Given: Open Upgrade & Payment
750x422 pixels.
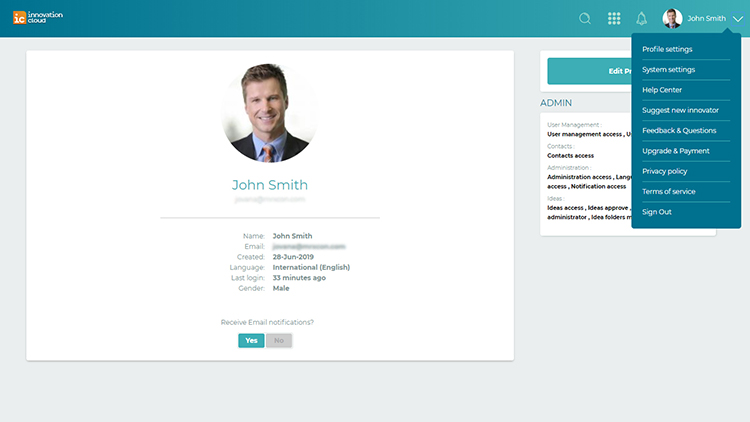Looking at the screenshot, I should [x=676, y=151].
